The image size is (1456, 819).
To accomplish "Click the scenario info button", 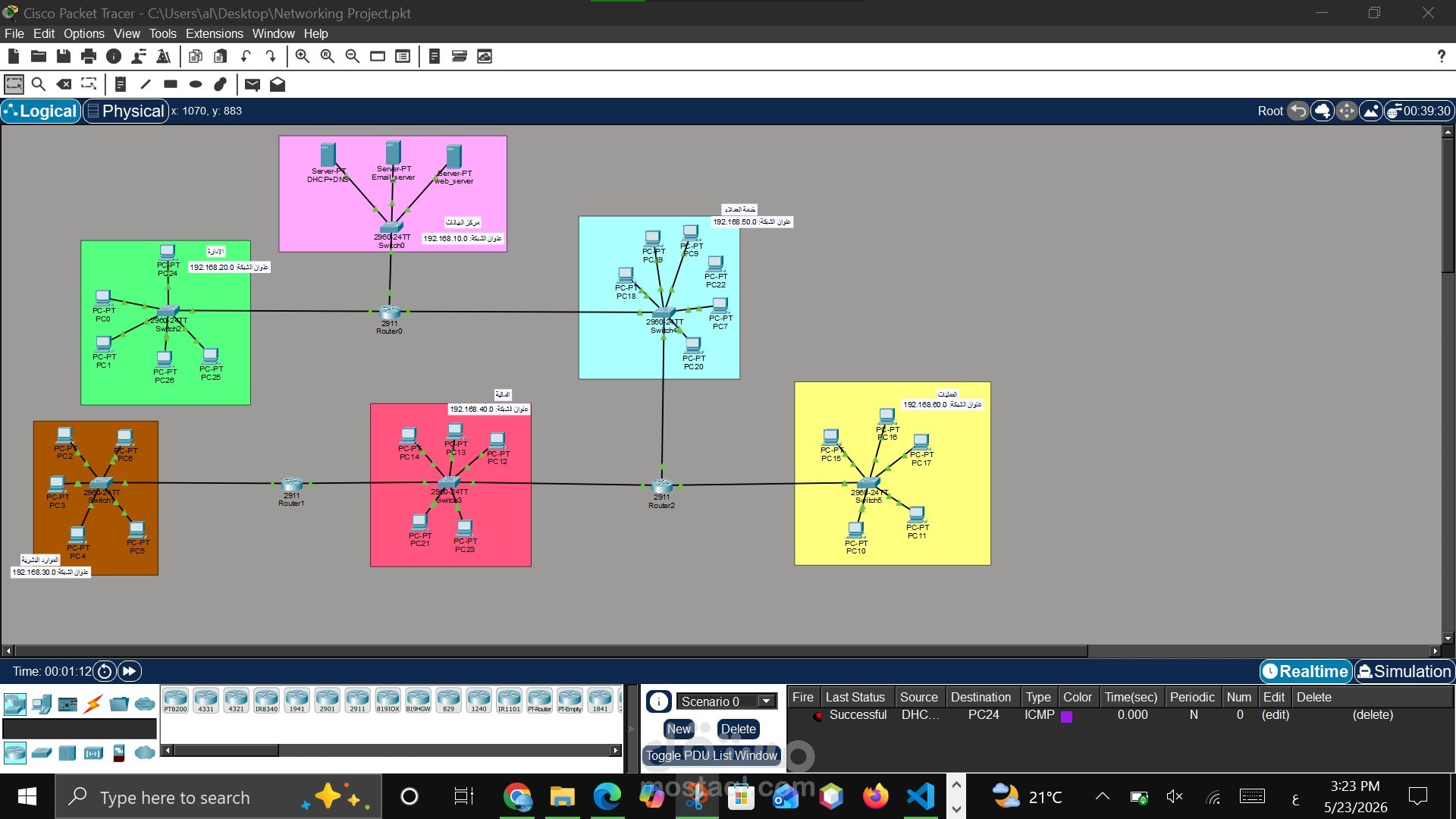I will tap(658, 701).
